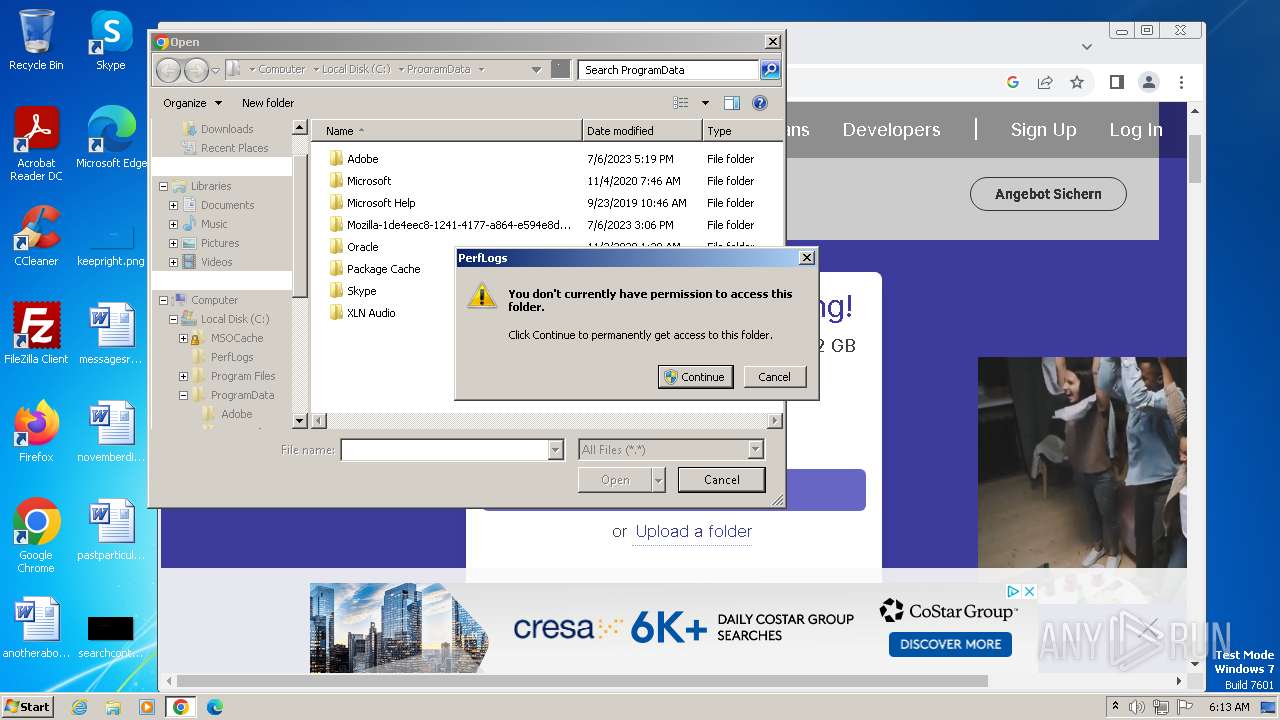This screenshot has width=1280, height=720.
Task: Open the Organize menu
Action: 193,103
